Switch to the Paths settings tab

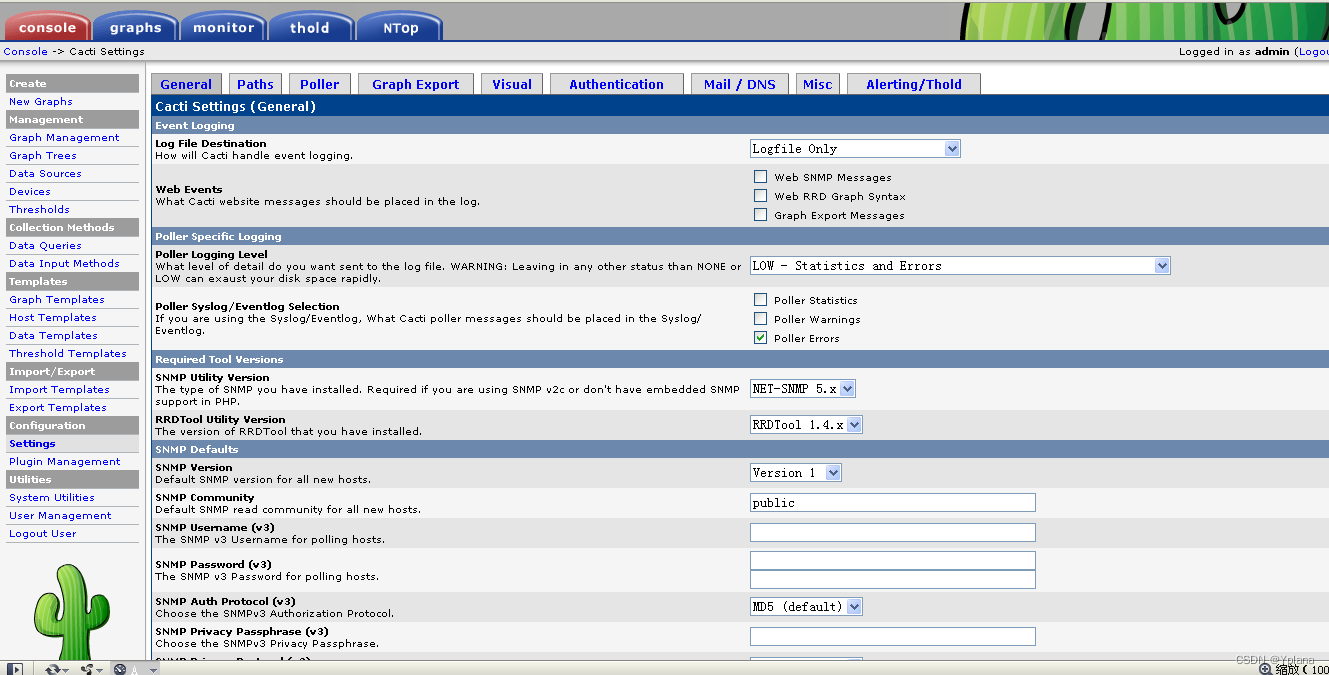coord(255,84)
